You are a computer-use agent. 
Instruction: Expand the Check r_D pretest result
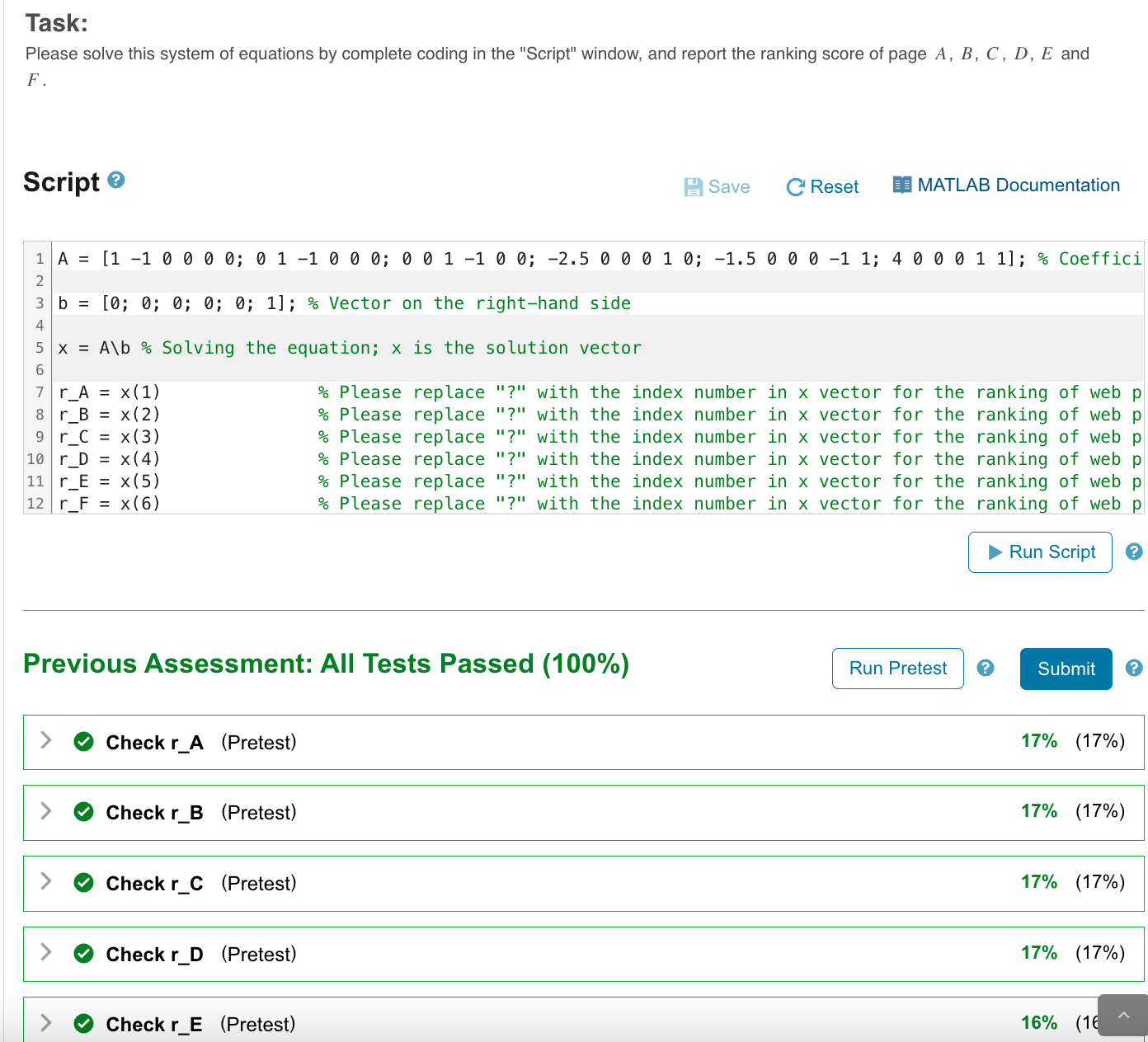coord(46,953)
